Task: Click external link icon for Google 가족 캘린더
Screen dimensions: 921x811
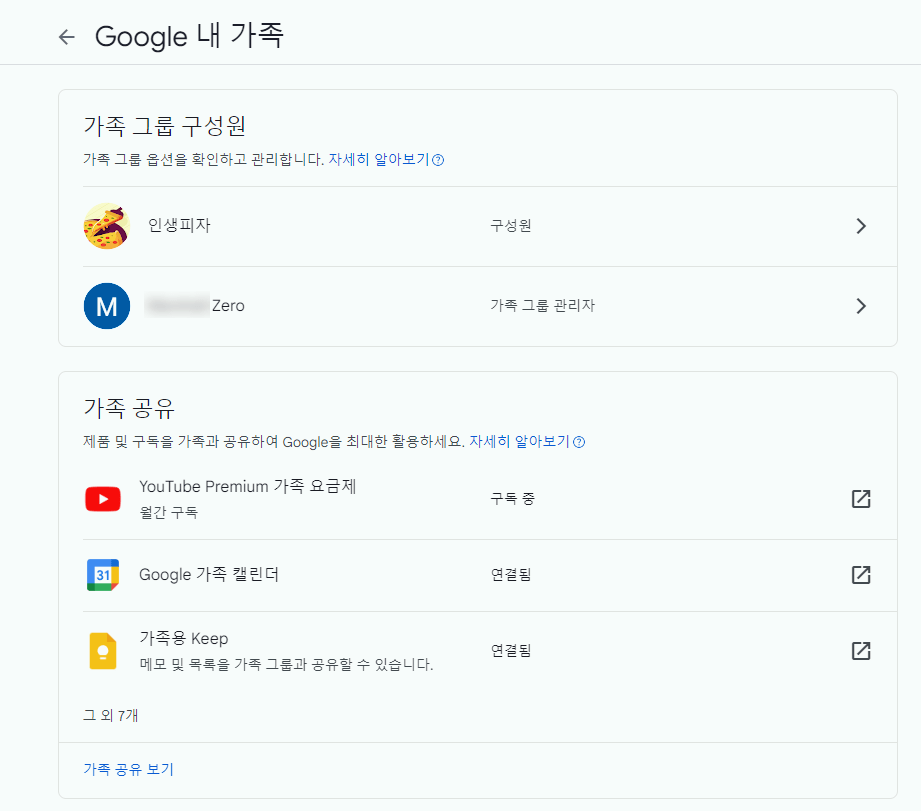Action: (x=861, y=574)
